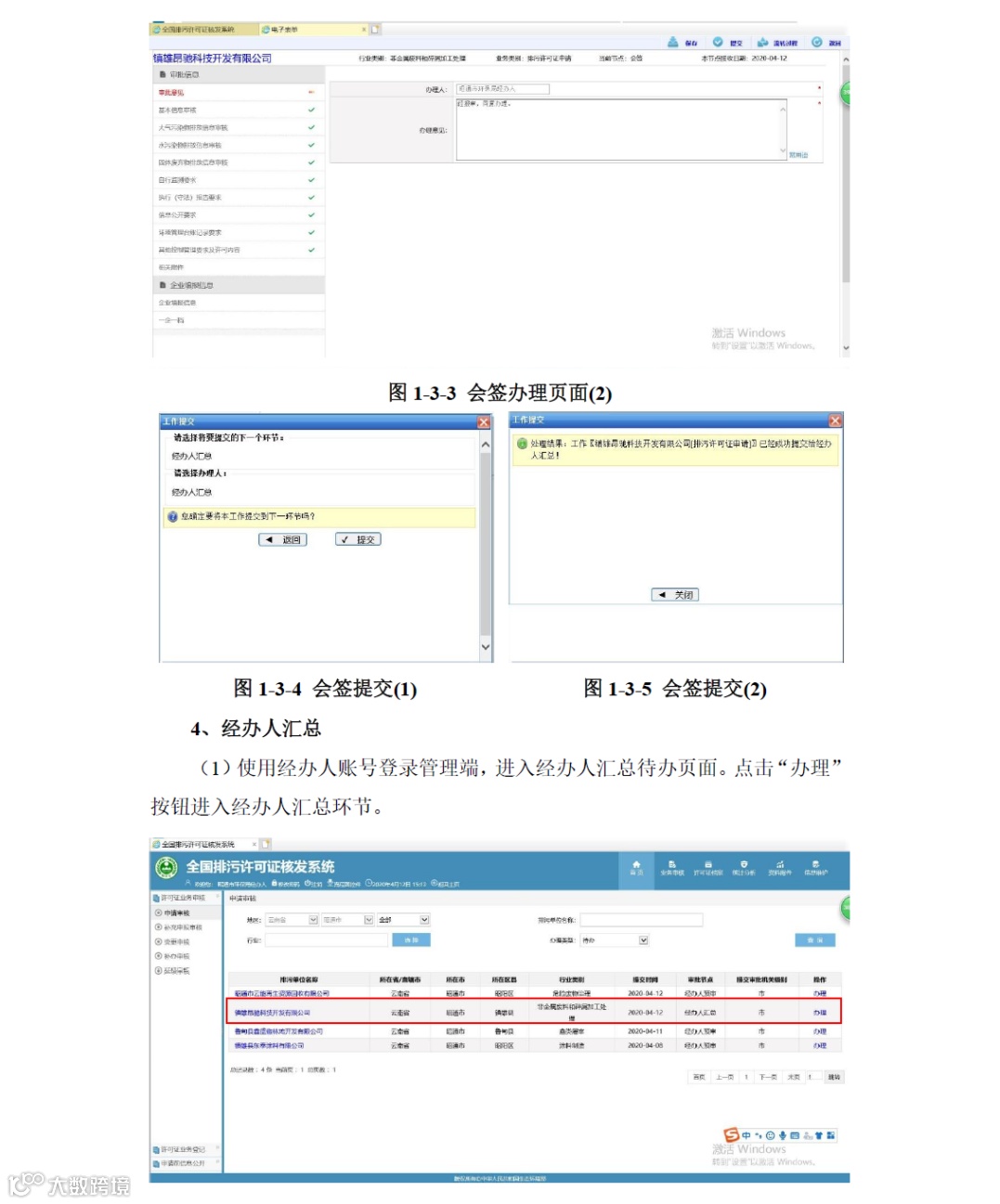Go to 下一页 in table pagination

pos(768,1077)
